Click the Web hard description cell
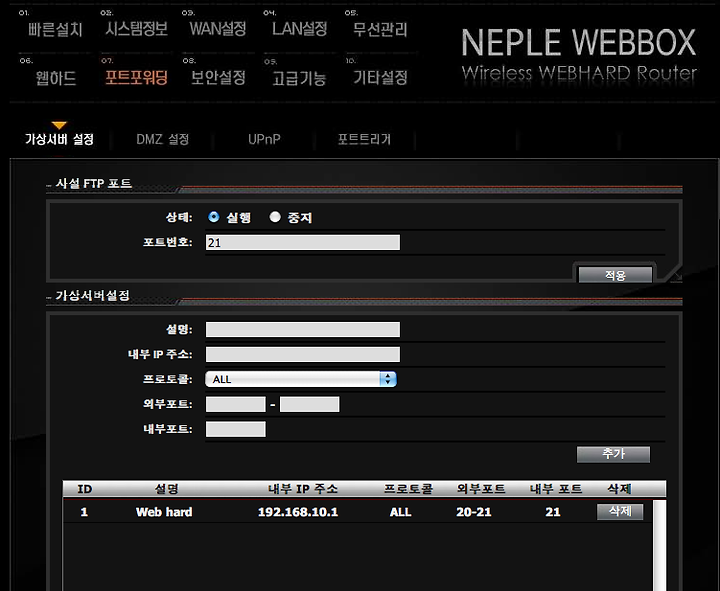Screen dimensions: 720x591 point(164,512)
